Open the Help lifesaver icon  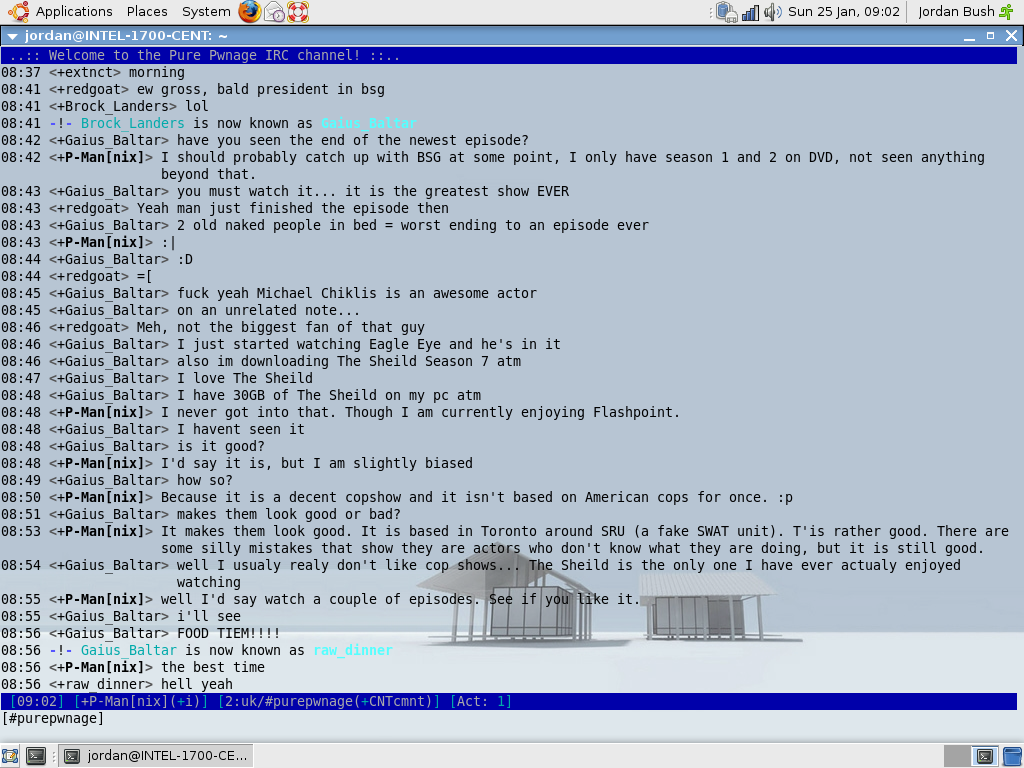click(298, 12)
